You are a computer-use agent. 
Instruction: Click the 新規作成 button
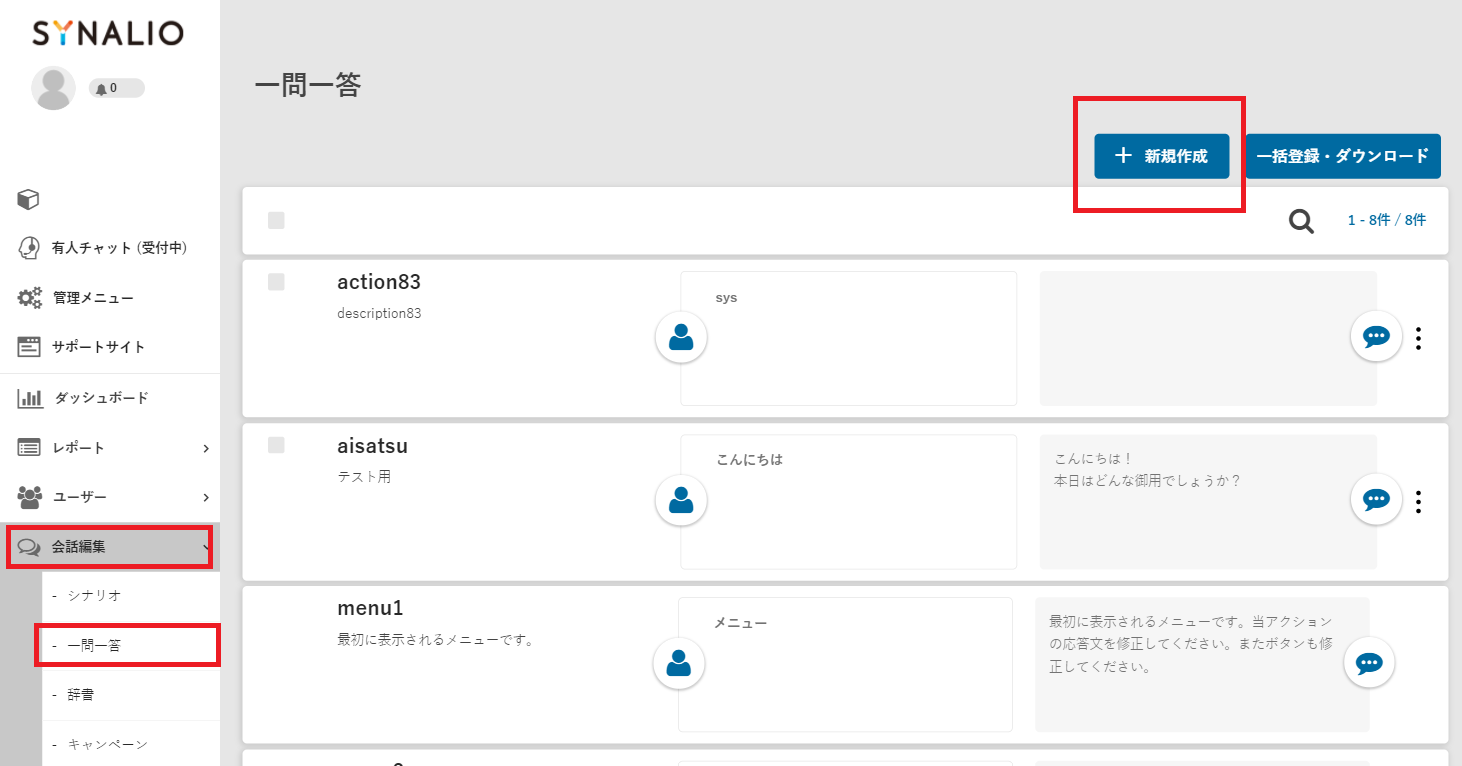1161,156
